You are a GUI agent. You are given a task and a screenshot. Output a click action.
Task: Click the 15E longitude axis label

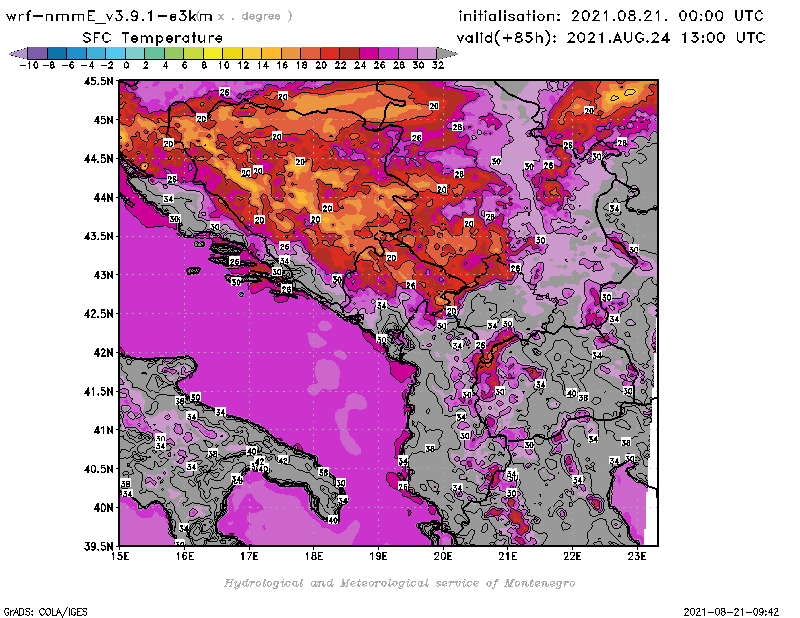(x=120, y=555)
